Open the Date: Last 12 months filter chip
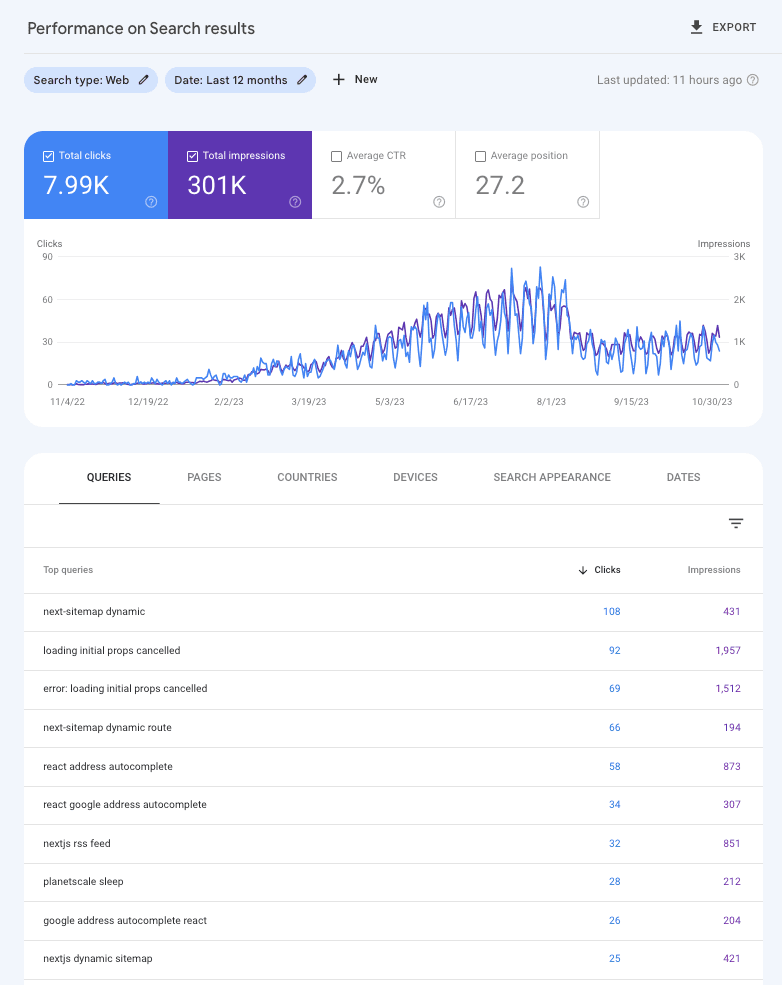Image resolution: width=782 pixels, height=985 pixels. [x=230, y=80]
